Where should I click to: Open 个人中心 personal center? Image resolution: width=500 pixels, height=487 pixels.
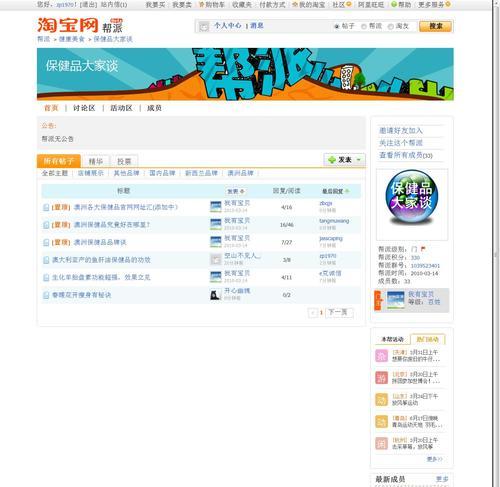tap(228, 26)
